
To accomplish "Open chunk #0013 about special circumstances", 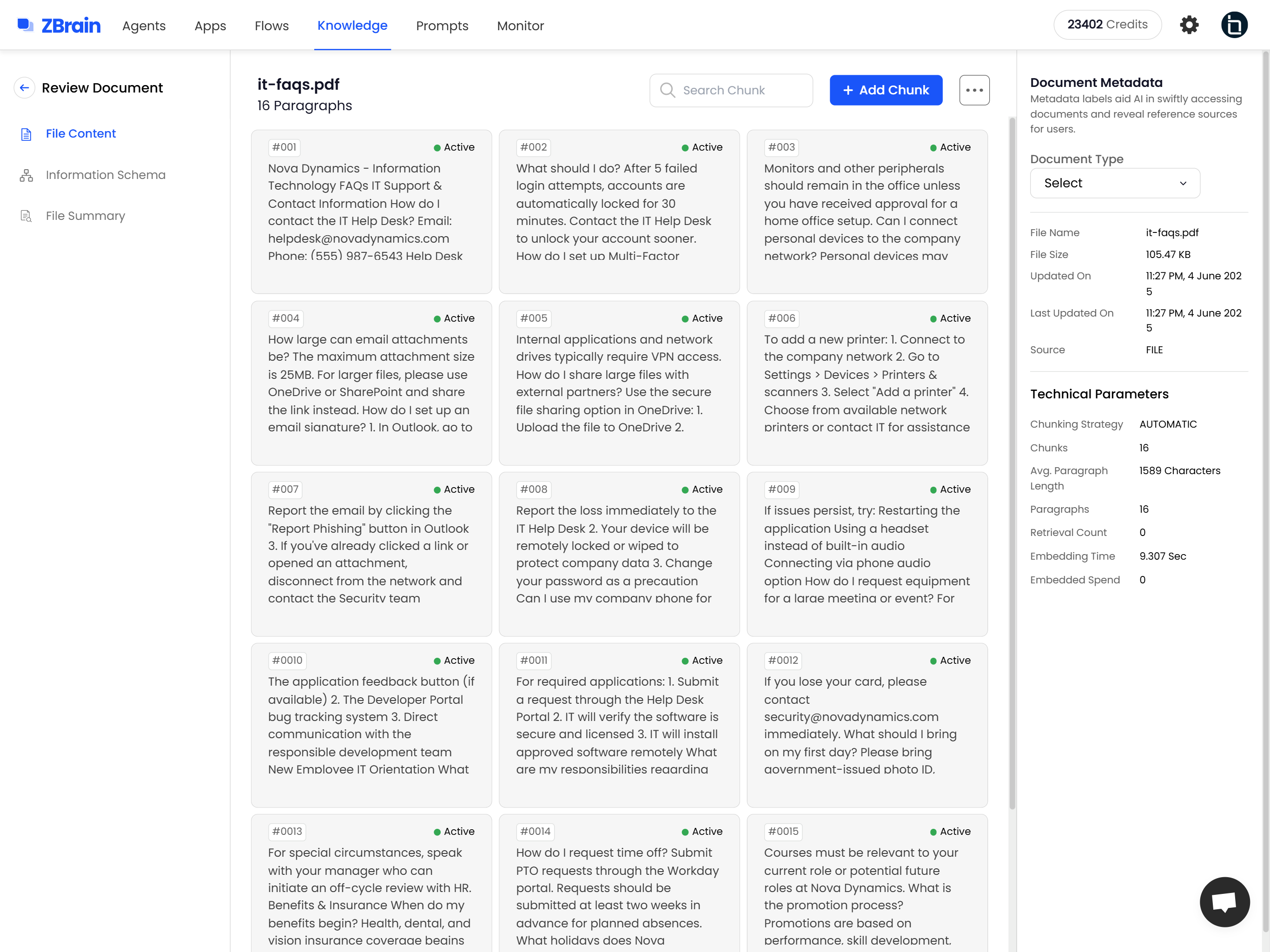I will click(371, 884).
